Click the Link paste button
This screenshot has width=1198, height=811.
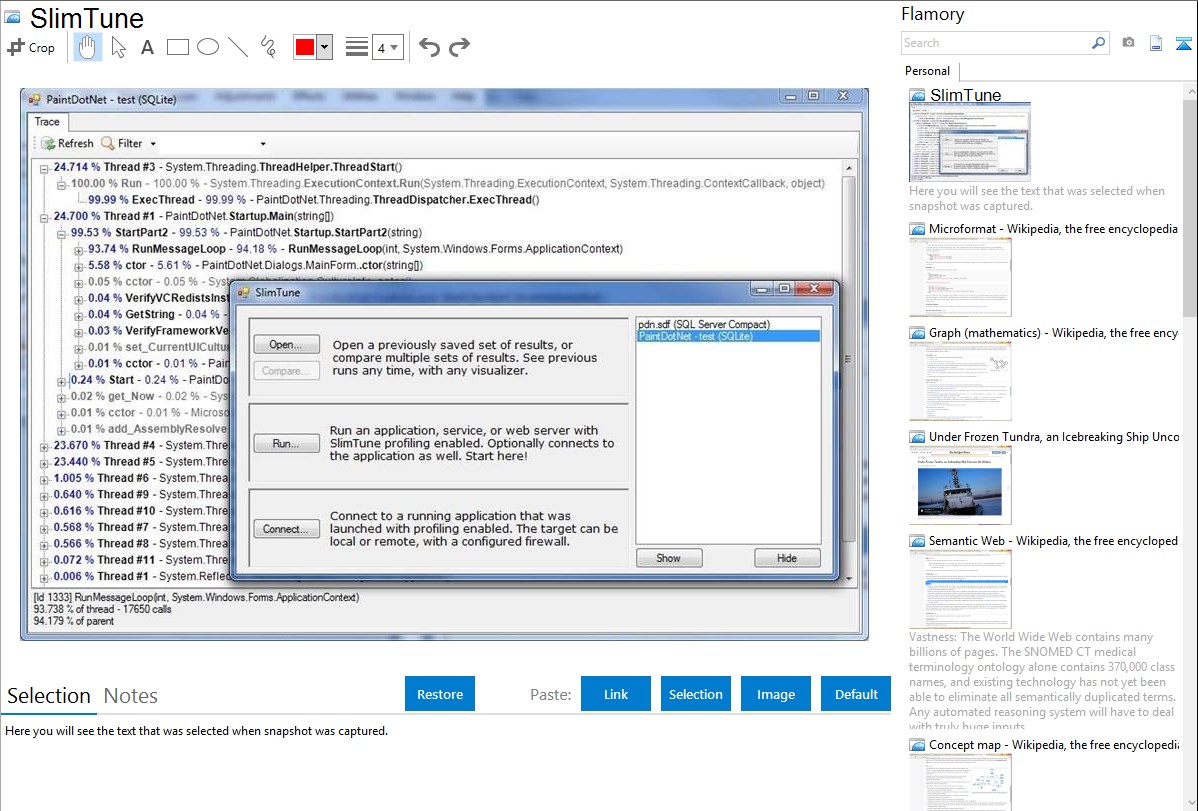pyautogui.click(x=616, y=694)
